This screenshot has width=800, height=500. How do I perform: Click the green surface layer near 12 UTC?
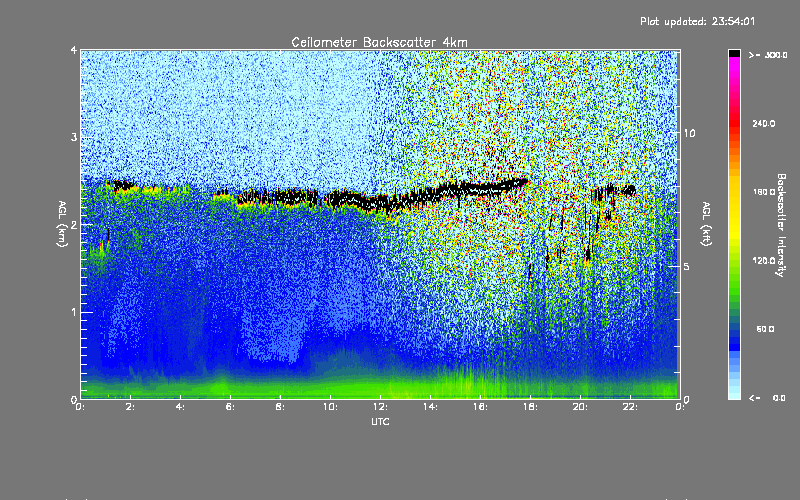click(380, 387)
